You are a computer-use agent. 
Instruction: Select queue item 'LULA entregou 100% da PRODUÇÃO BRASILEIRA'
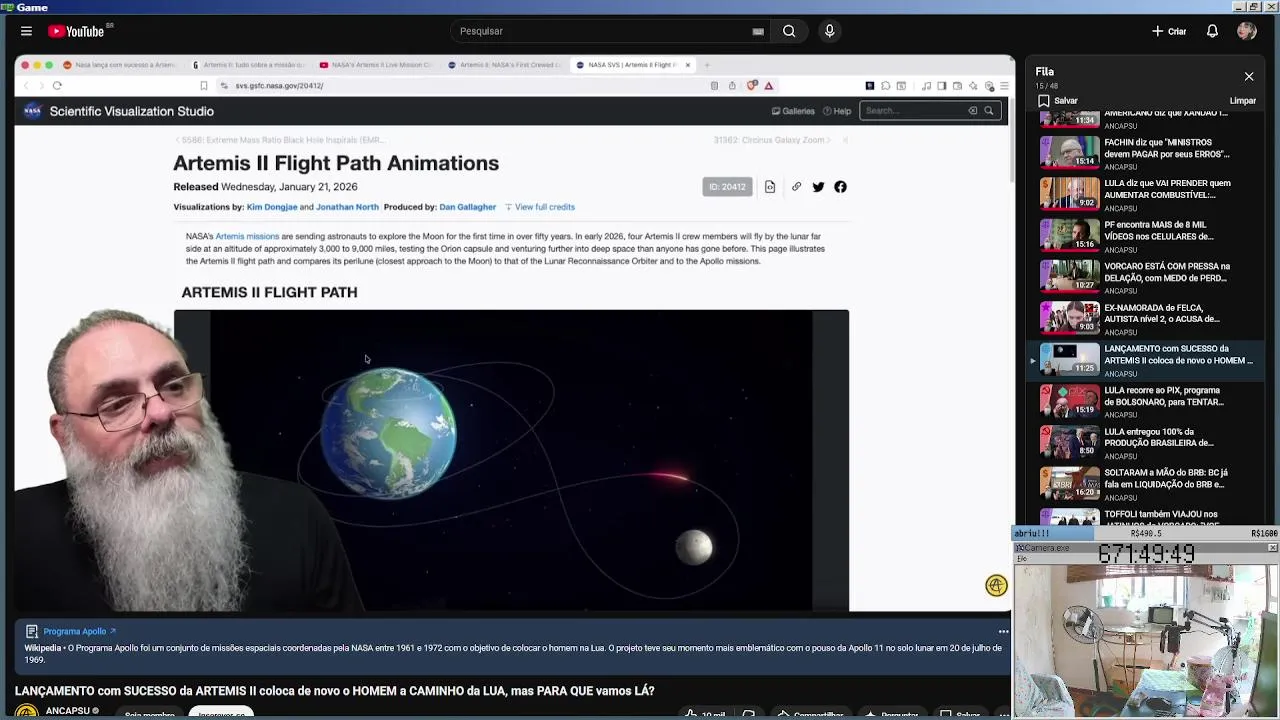coord(1146,443)
